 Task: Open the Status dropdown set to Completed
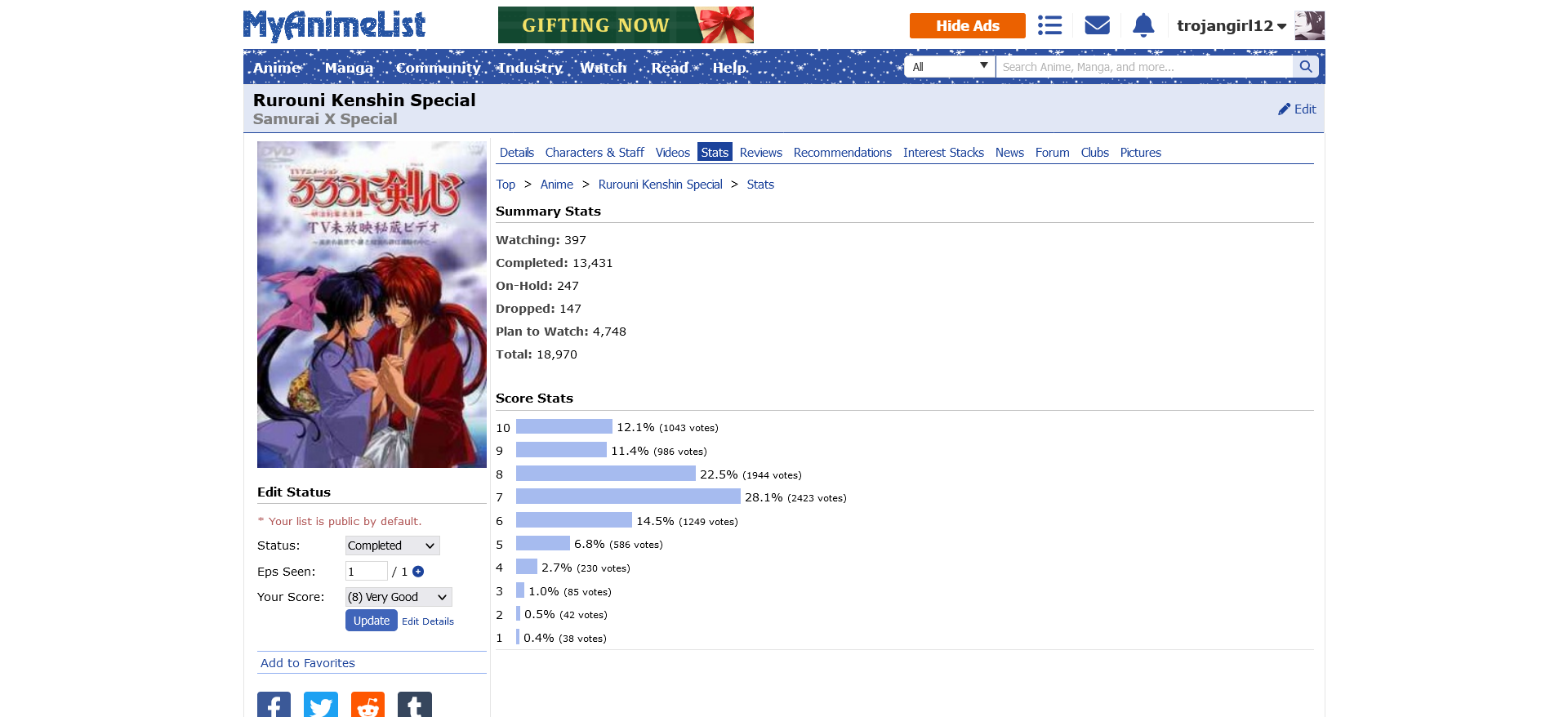pos(392,546)
